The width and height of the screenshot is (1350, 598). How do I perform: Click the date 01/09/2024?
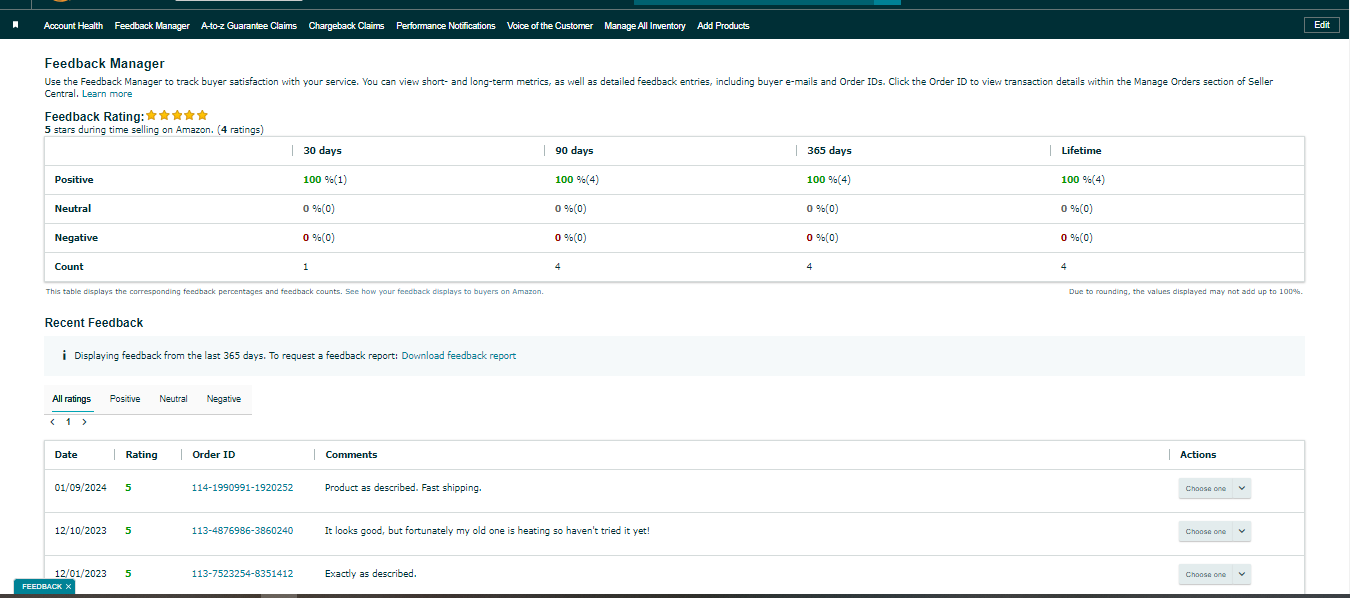[x=80, y=488]
